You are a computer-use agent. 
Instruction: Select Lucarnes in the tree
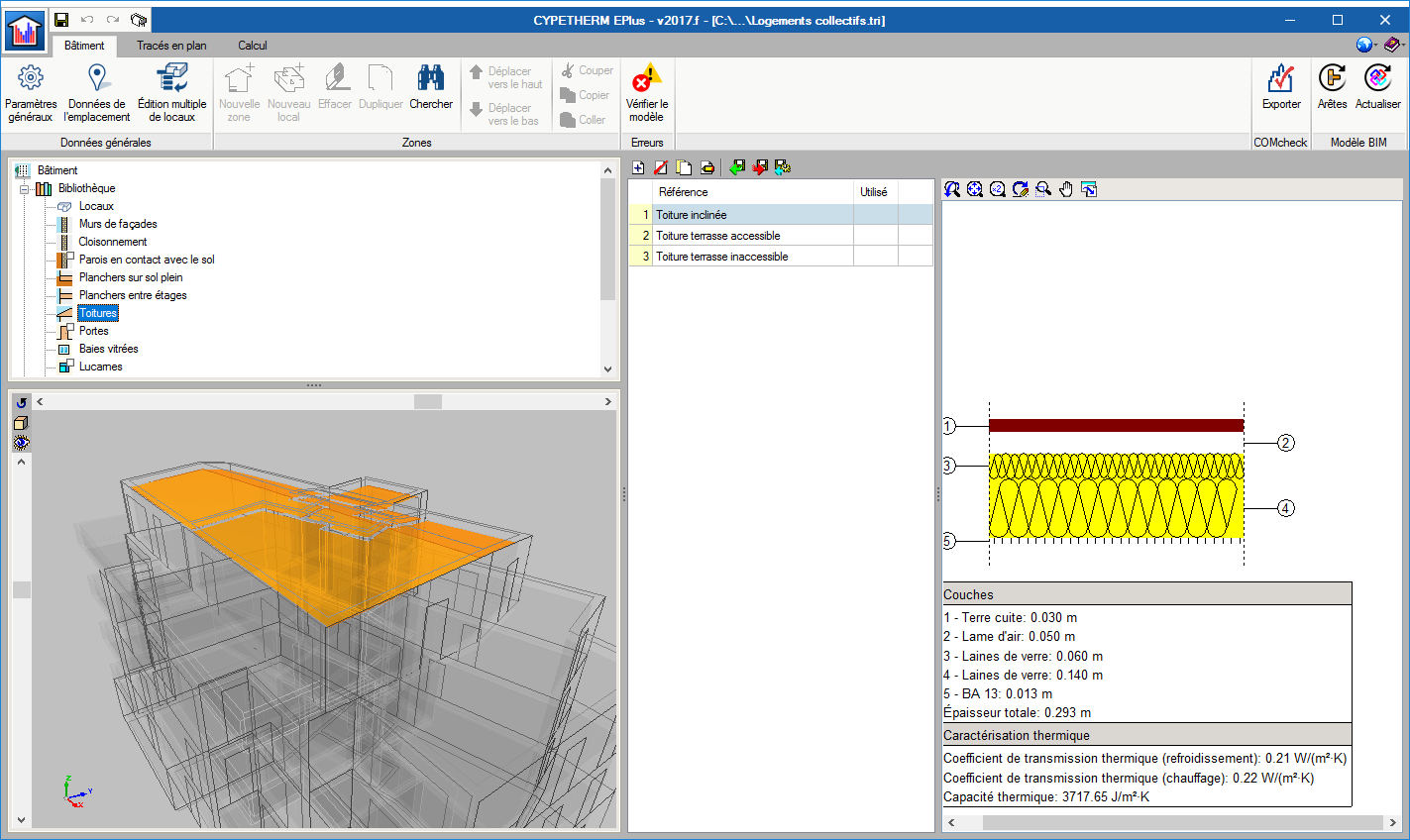101,367
